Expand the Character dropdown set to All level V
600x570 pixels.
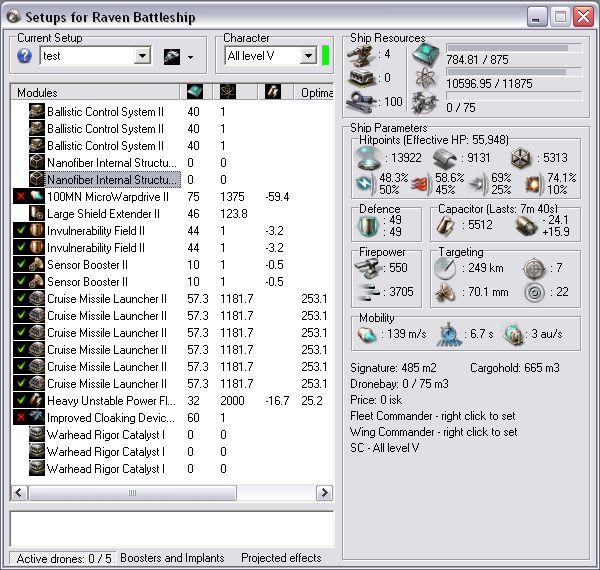(x=307, y=56)
